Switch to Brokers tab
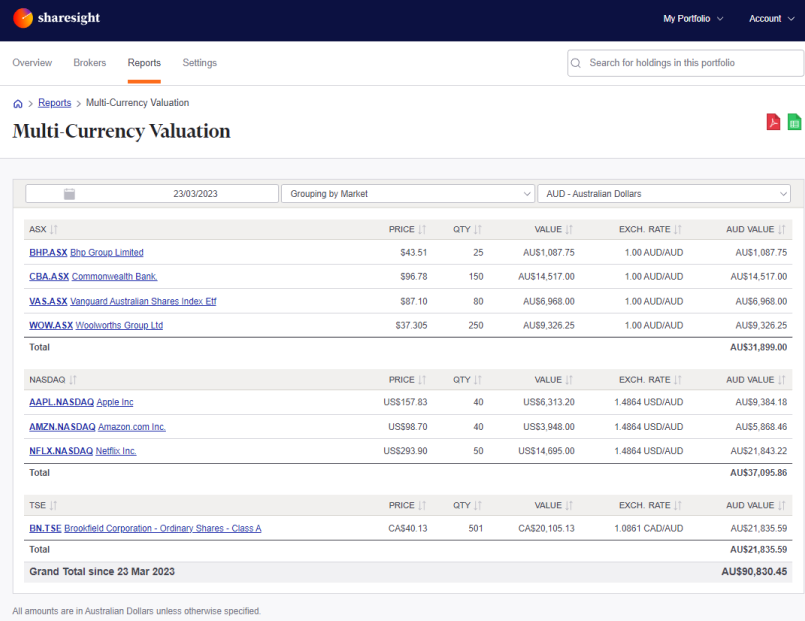805x621 pixels. [x=90, y=63]
